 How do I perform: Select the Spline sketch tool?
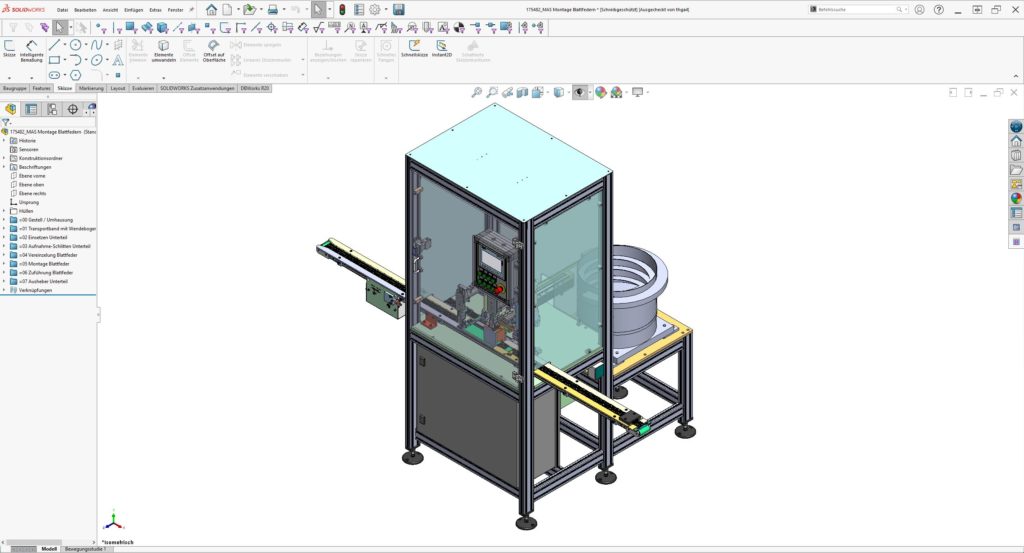(97, 45)
